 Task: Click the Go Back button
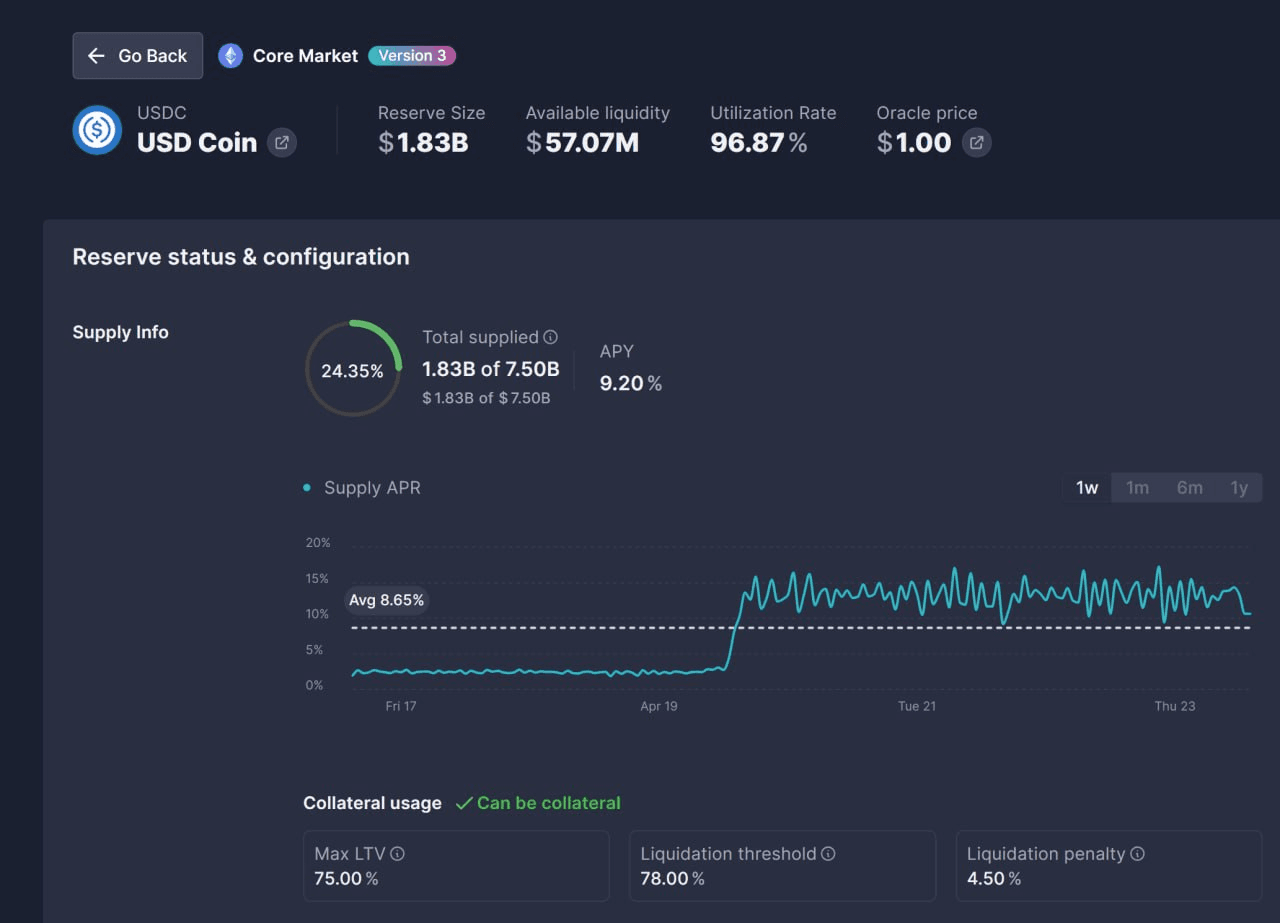[138, 56]
